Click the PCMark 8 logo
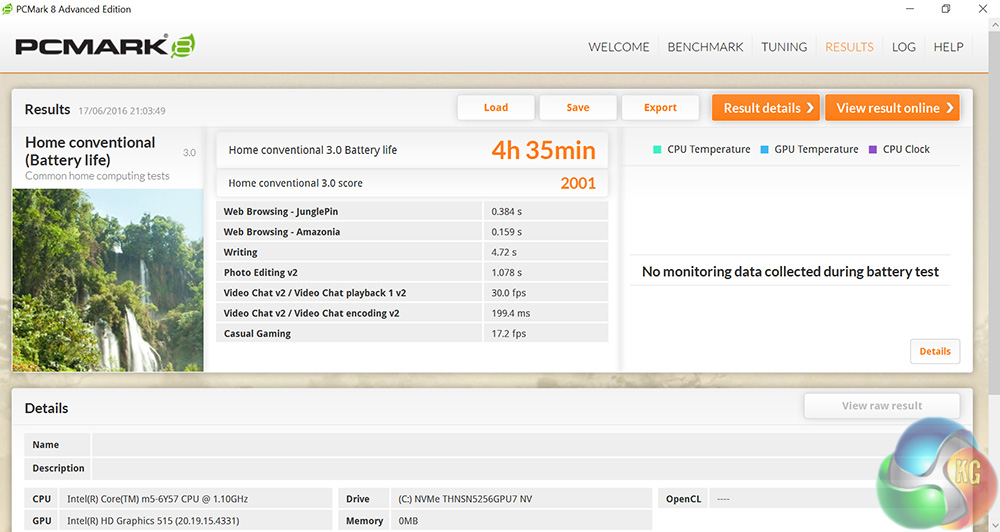 tap(104, 46)
